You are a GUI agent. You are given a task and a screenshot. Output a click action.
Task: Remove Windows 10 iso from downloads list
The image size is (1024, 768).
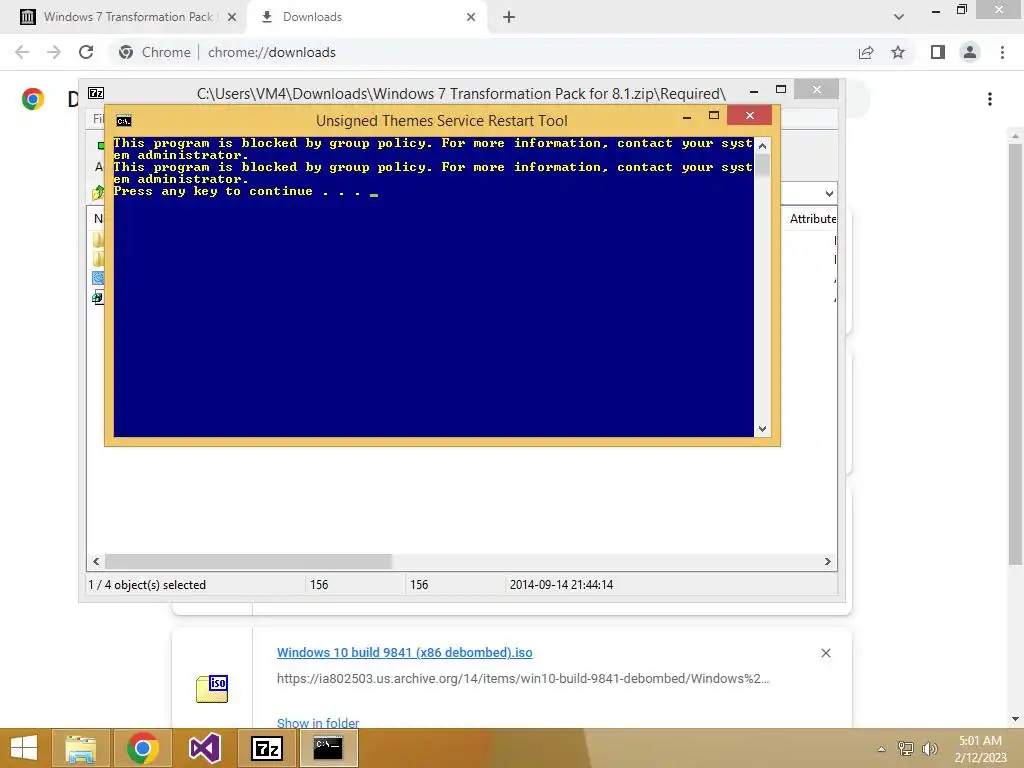pyautogui.click(x=825, y=653)
